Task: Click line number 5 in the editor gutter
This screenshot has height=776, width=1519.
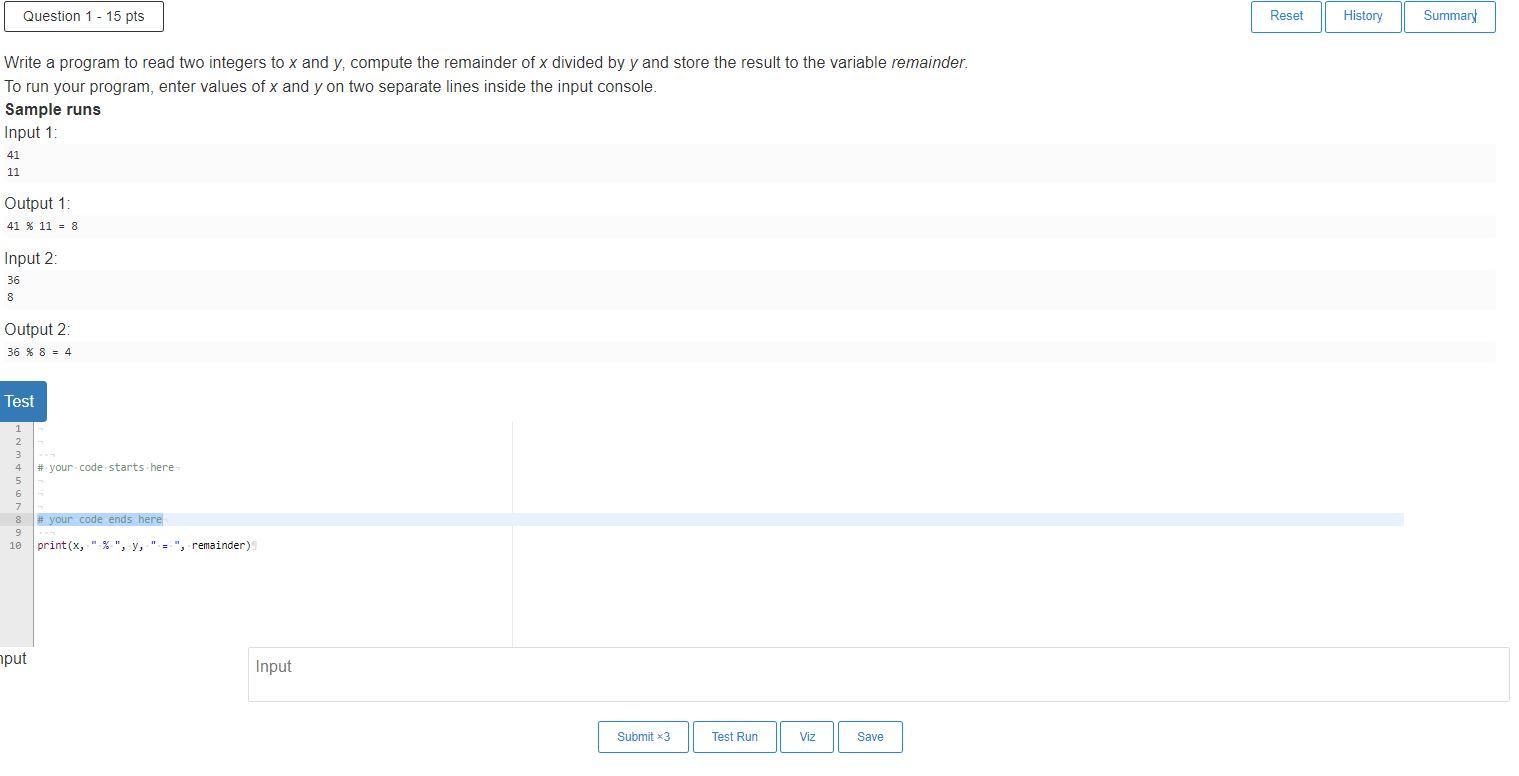Action: click(x=17, y=480)
